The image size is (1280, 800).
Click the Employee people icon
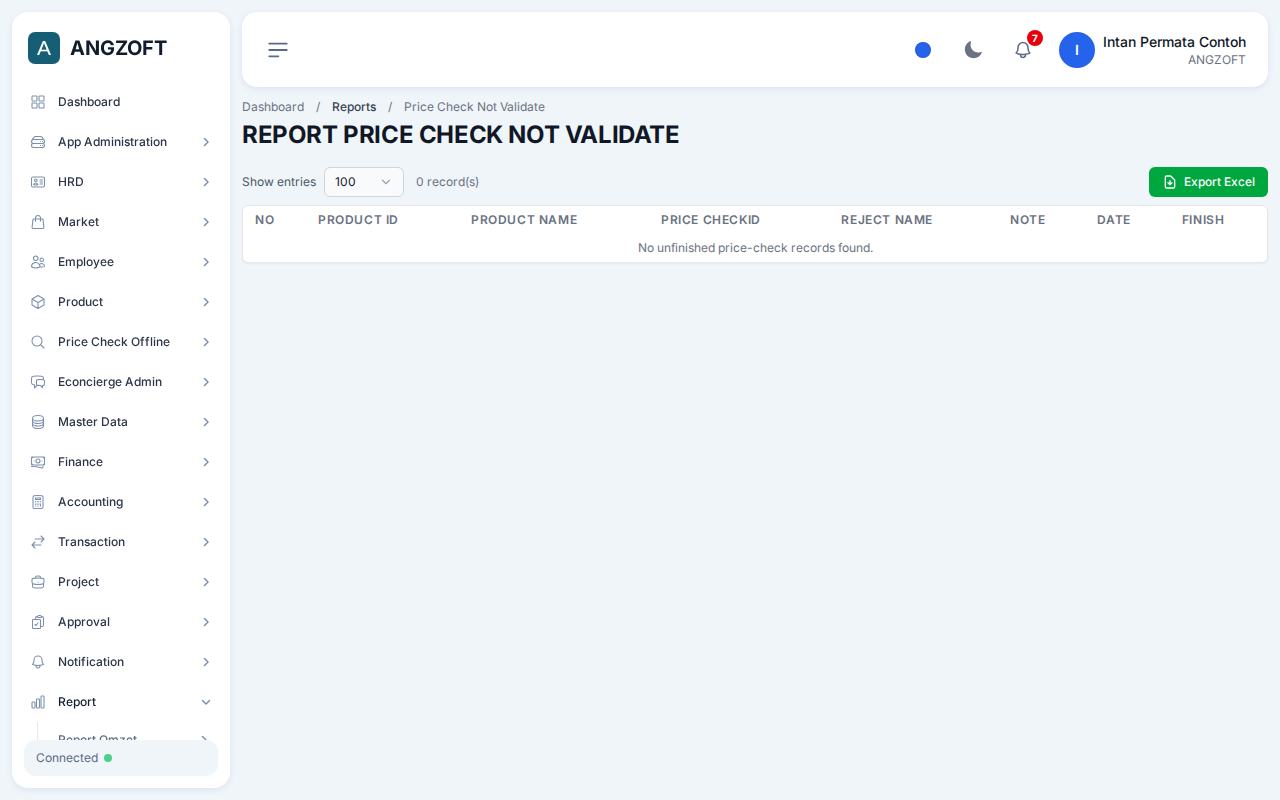(x=38, y=262)
